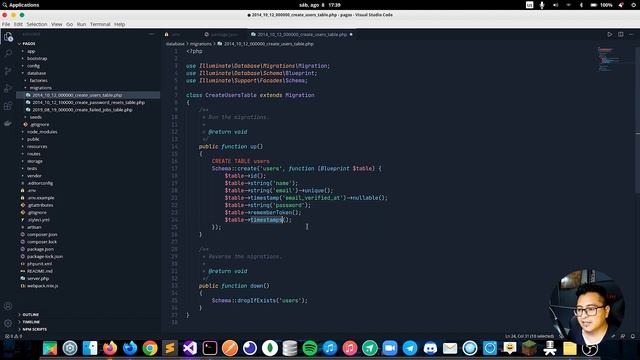Click Ln 24 cursor position in status bar

click(x=529, y=336)
